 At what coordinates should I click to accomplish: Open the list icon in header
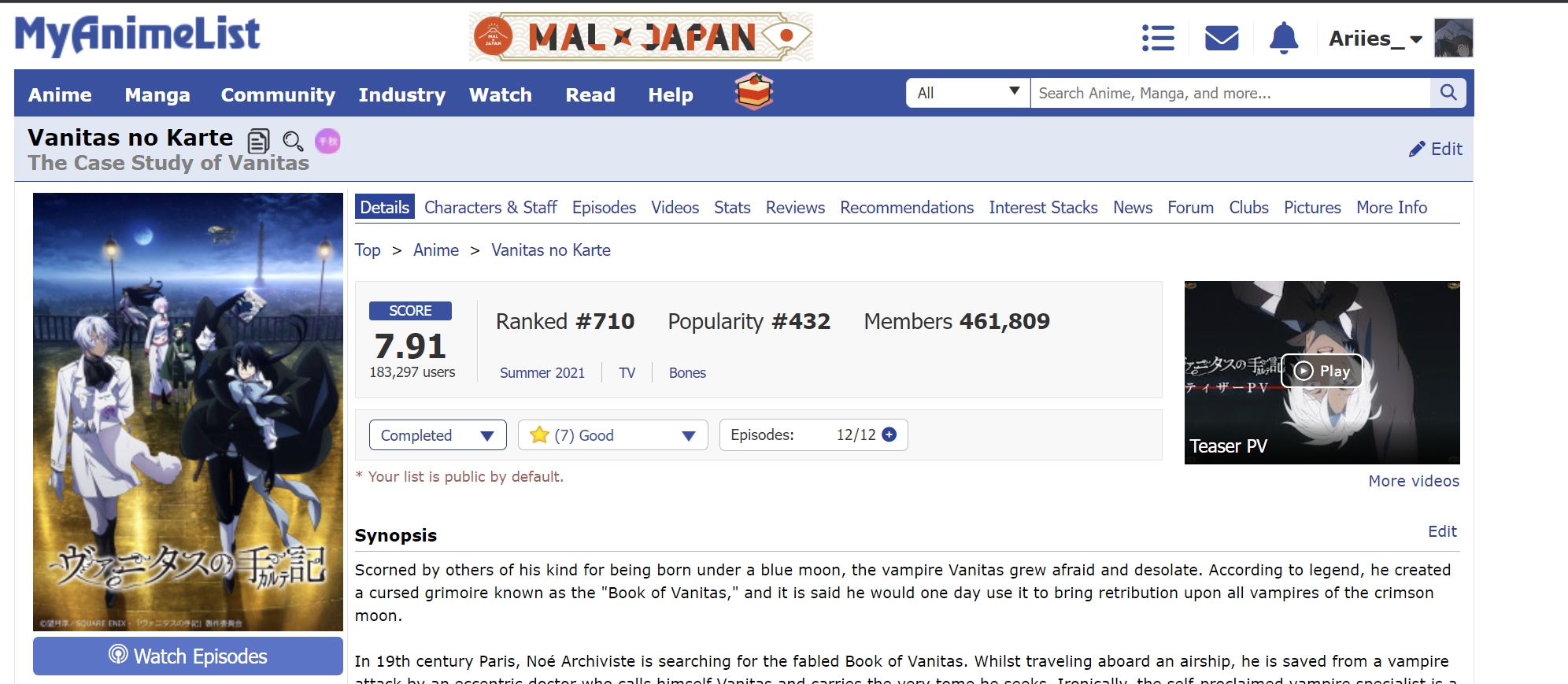pyautogui.click(x=1158, y=38)
